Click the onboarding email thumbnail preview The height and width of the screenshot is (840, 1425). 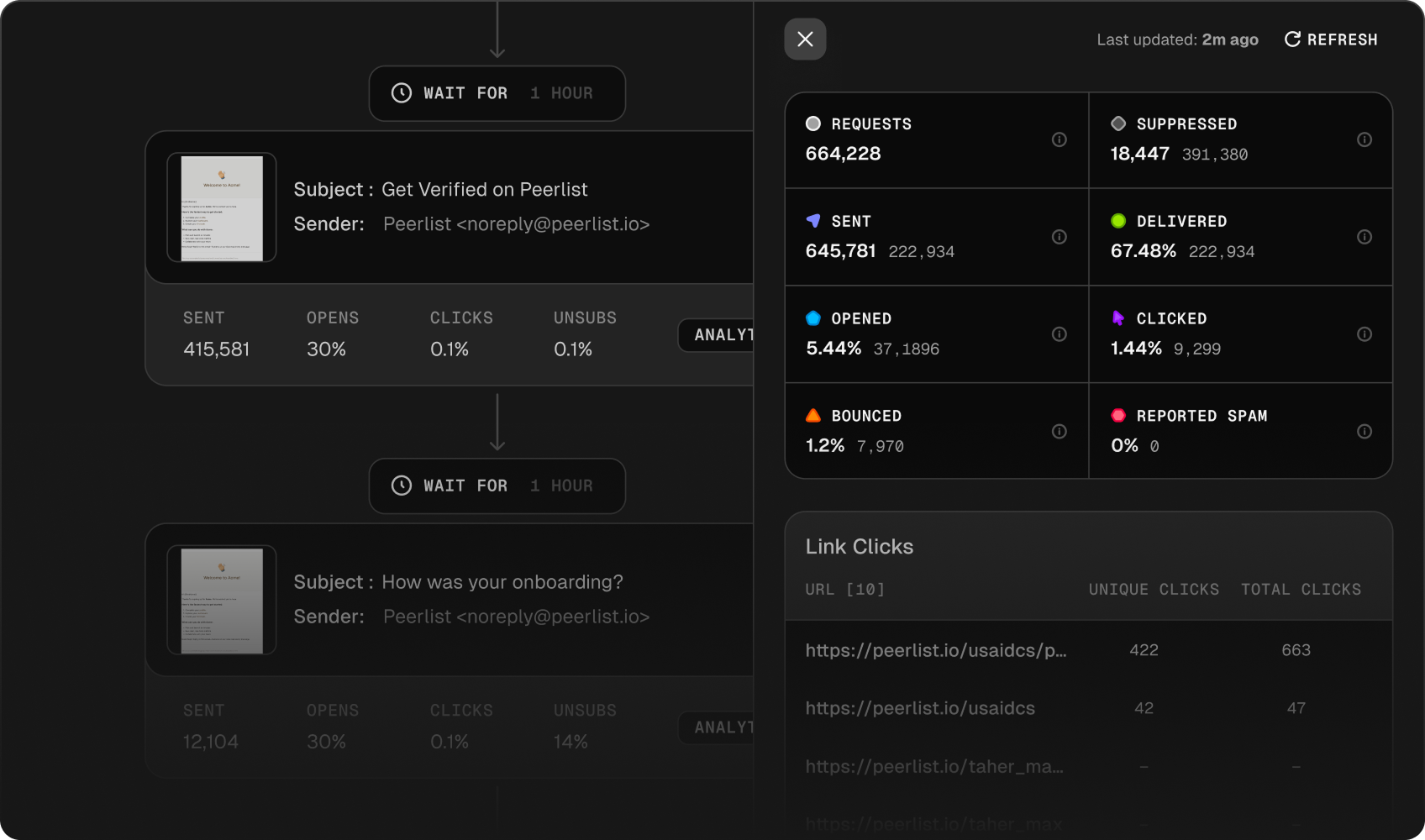[221, 600]
